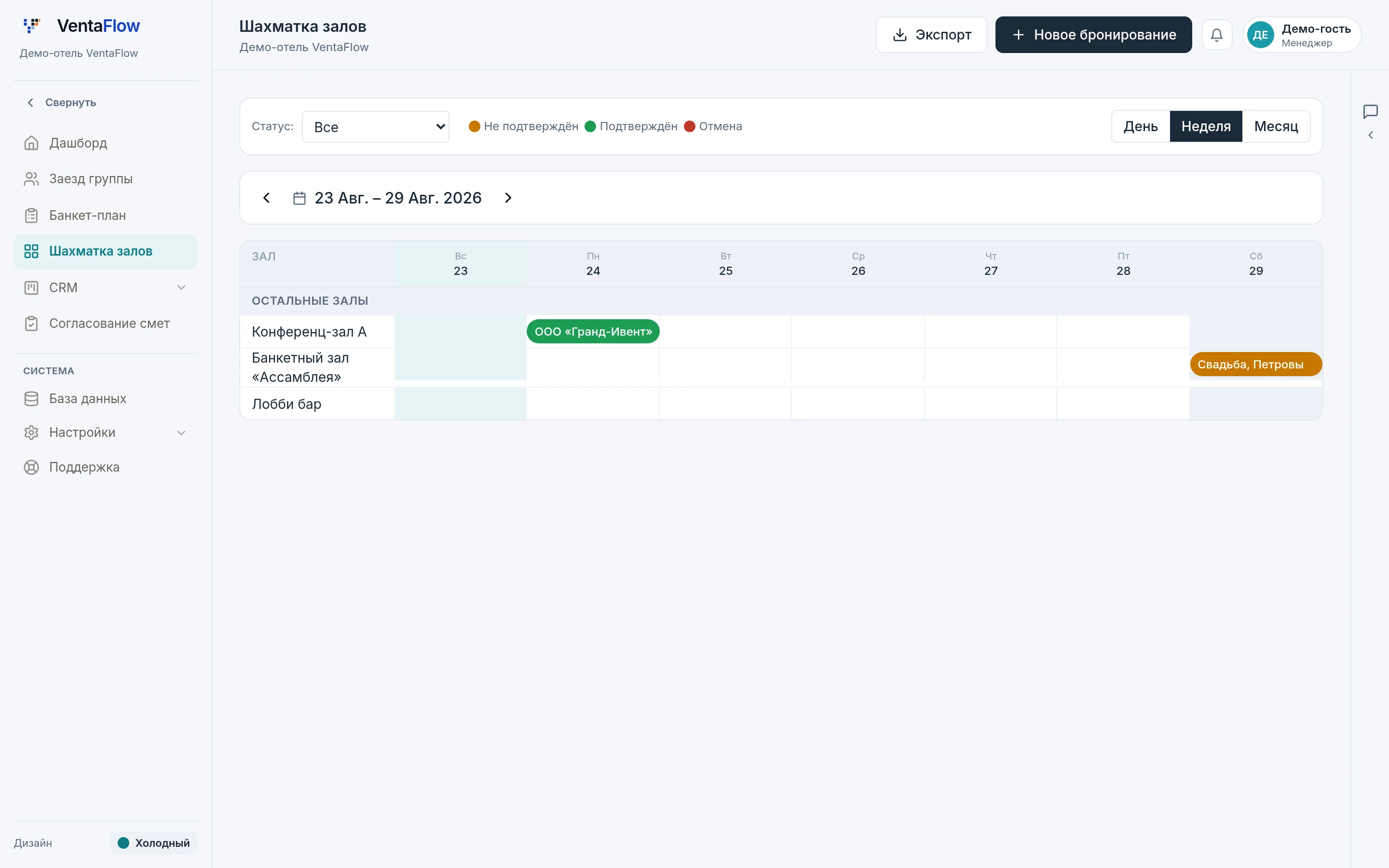The image size is (1389, 868).
Task: Select the Конференц-зал А row label
Action: point(317,331)
